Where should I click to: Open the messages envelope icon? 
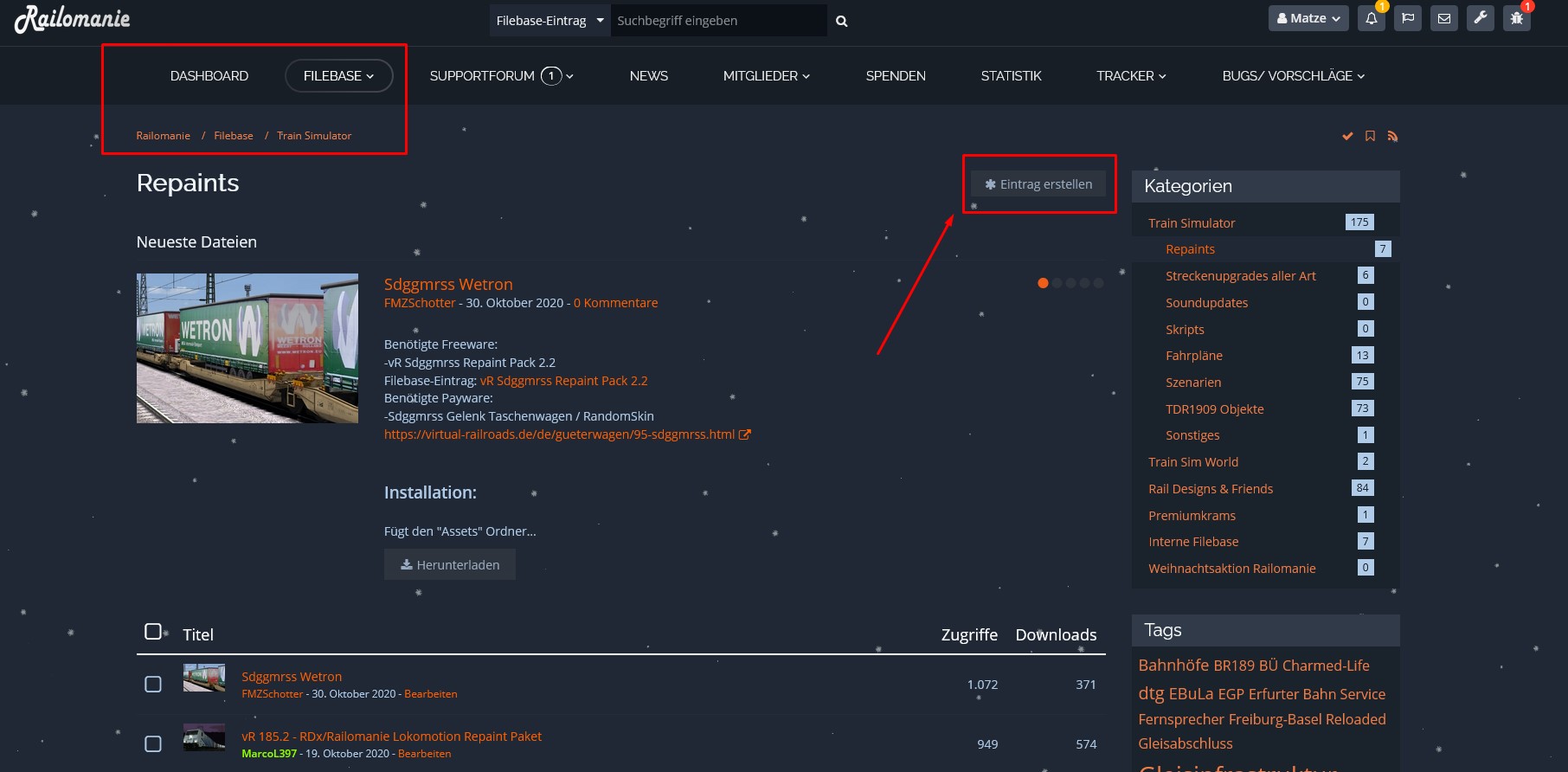pos(1444,18)
